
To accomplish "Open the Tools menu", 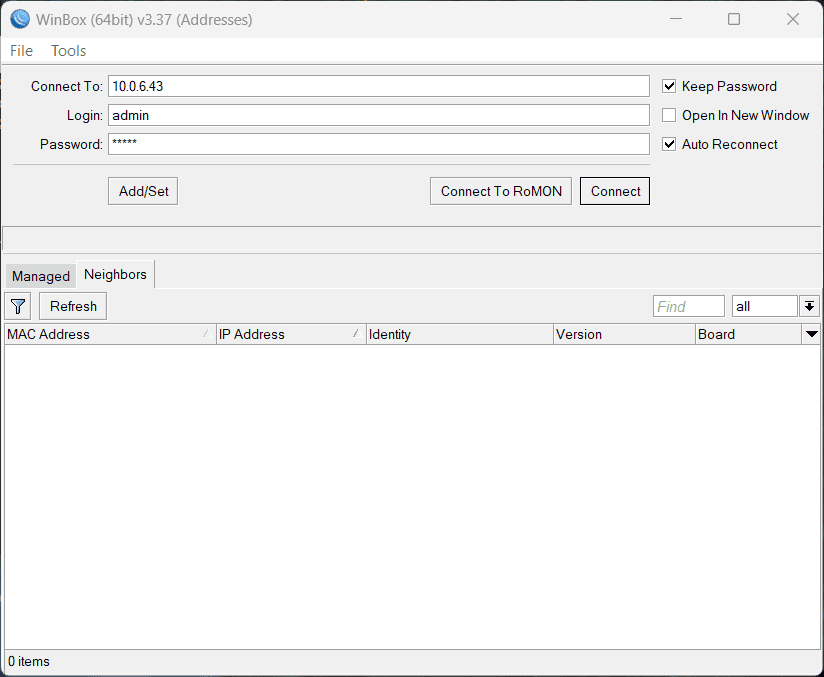I will tap(68, 51).
